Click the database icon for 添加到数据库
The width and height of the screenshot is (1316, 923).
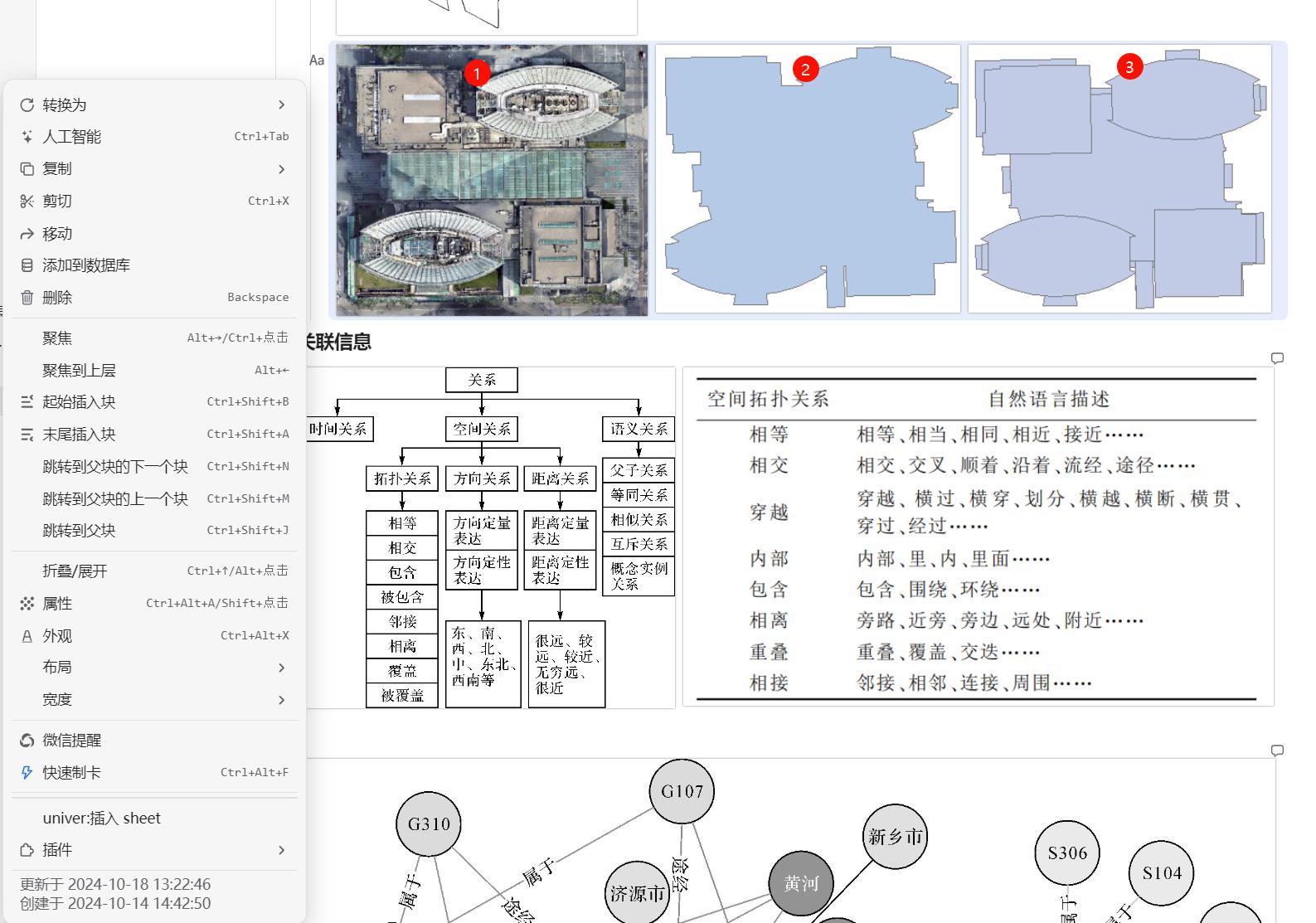point(27,265)
